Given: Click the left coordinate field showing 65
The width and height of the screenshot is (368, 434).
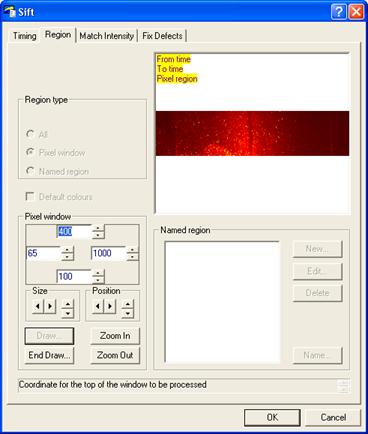Looking at the screenshot, I should tap(43, 253).
